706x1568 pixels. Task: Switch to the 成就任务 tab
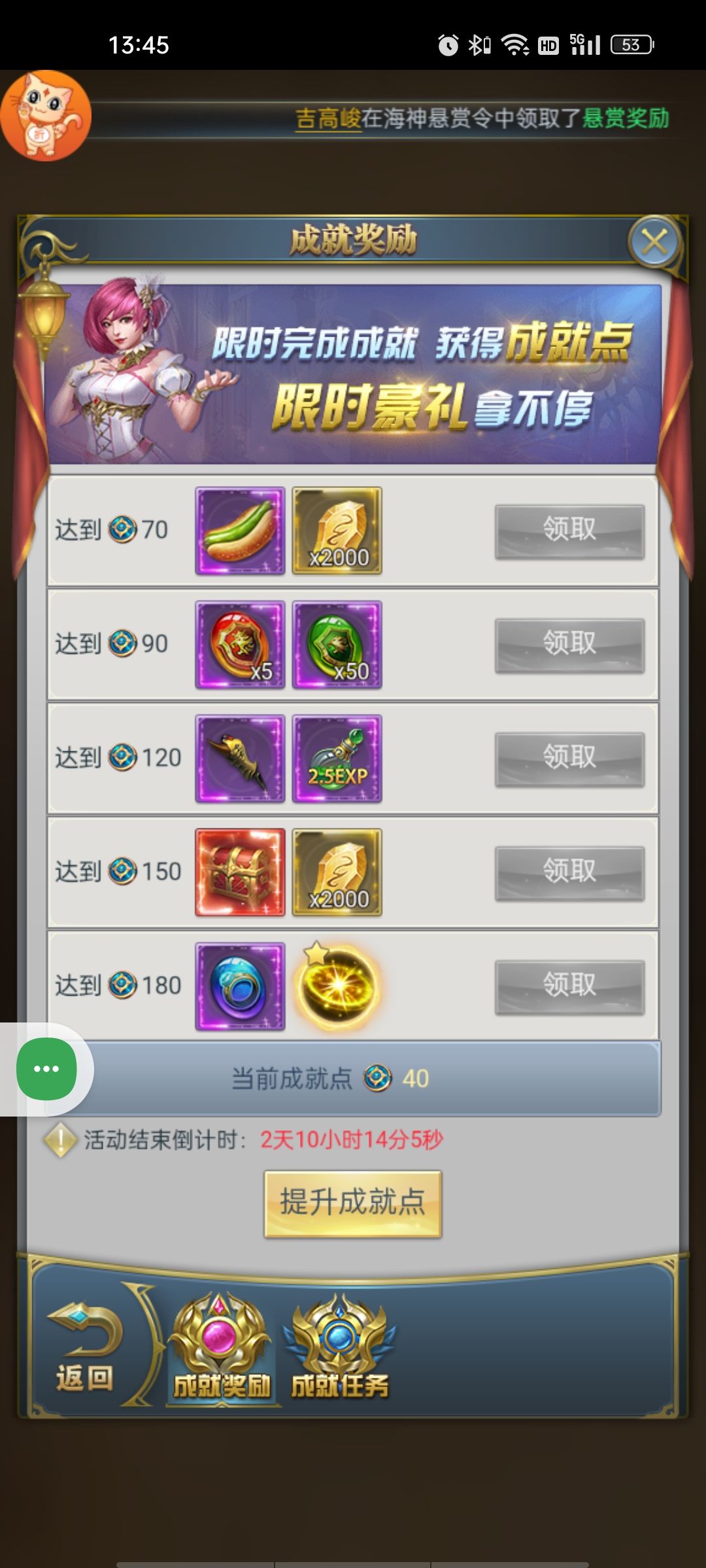tap(340, 1347)
